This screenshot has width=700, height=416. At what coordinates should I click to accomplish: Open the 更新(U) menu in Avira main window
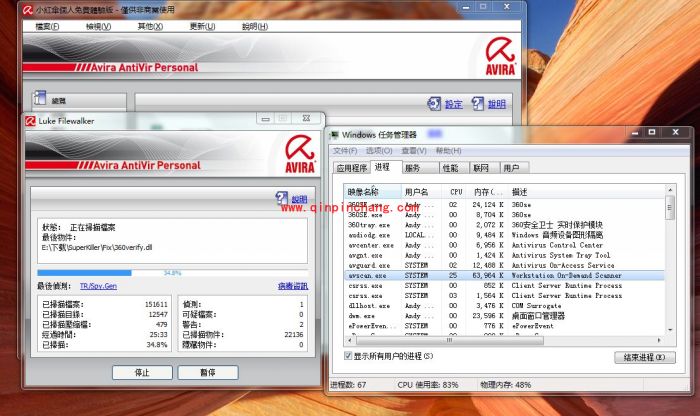[x=202, y=26]
